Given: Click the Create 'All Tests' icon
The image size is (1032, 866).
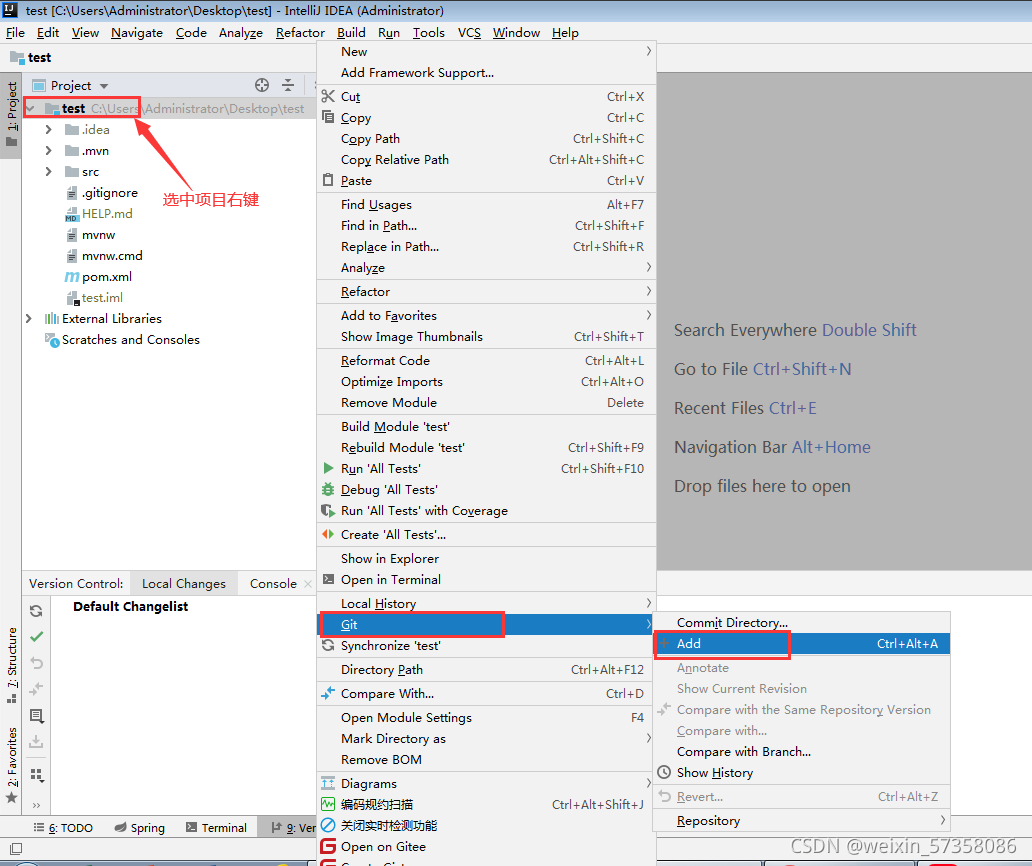Looking at the screenshot, I should (x=328, y=534).
